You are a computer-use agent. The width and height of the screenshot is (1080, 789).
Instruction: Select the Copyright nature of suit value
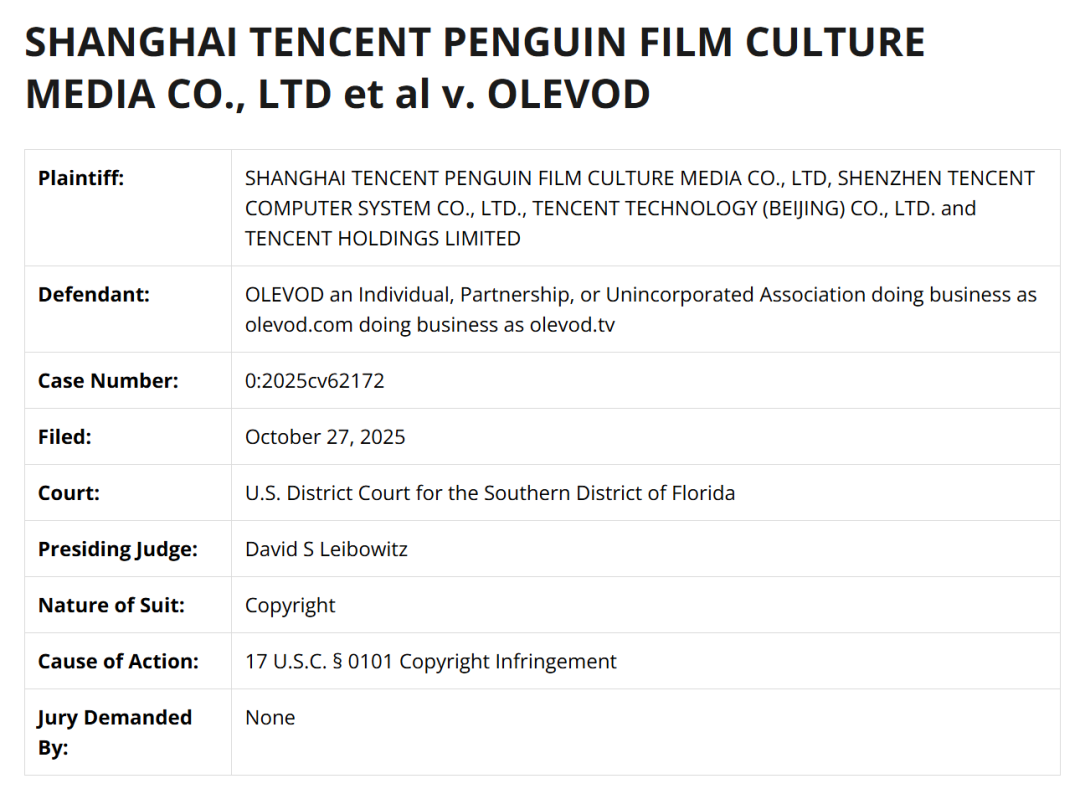(290, 605)
